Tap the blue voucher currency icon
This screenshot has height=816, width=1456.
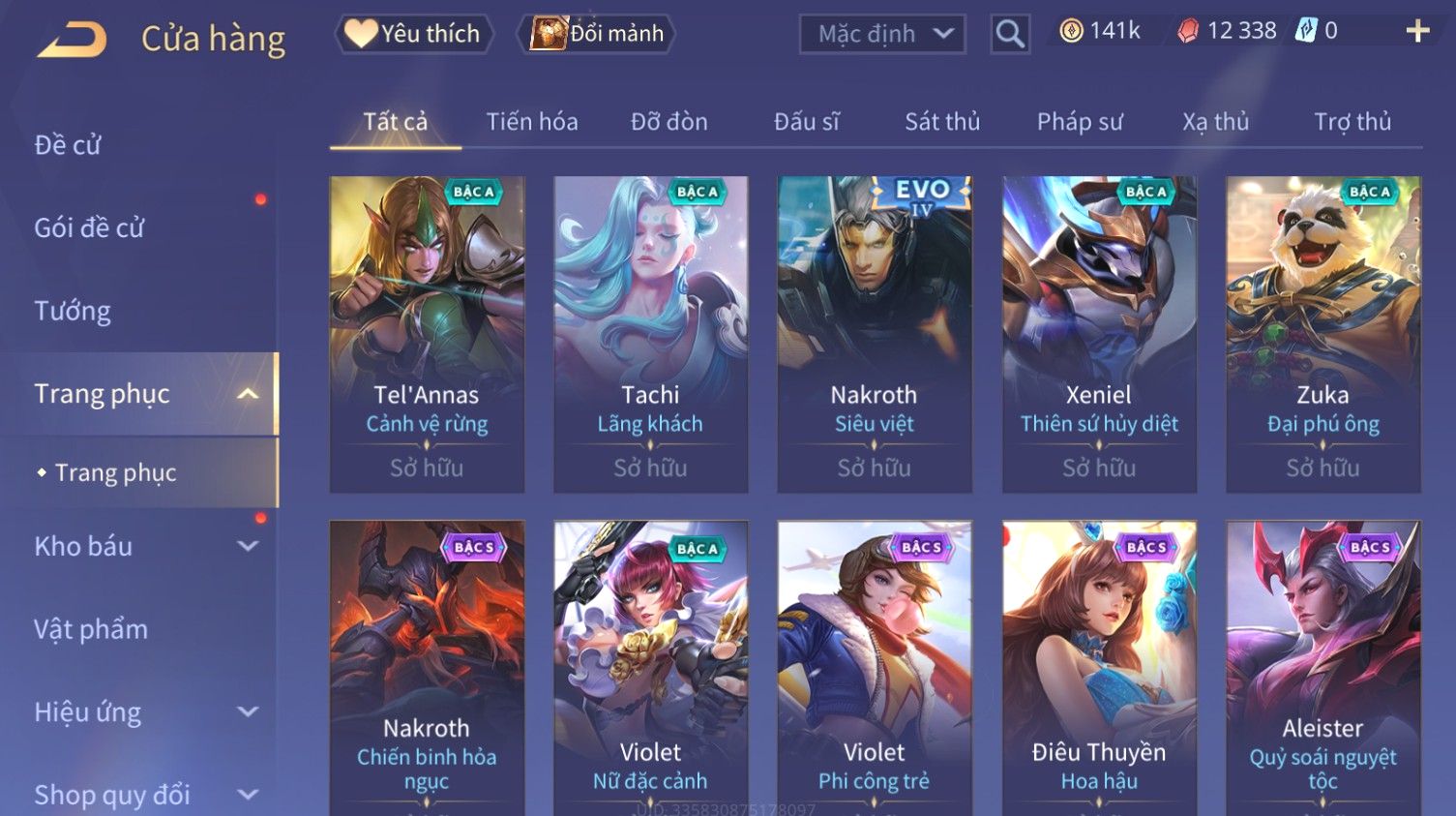coord(1306,31)
